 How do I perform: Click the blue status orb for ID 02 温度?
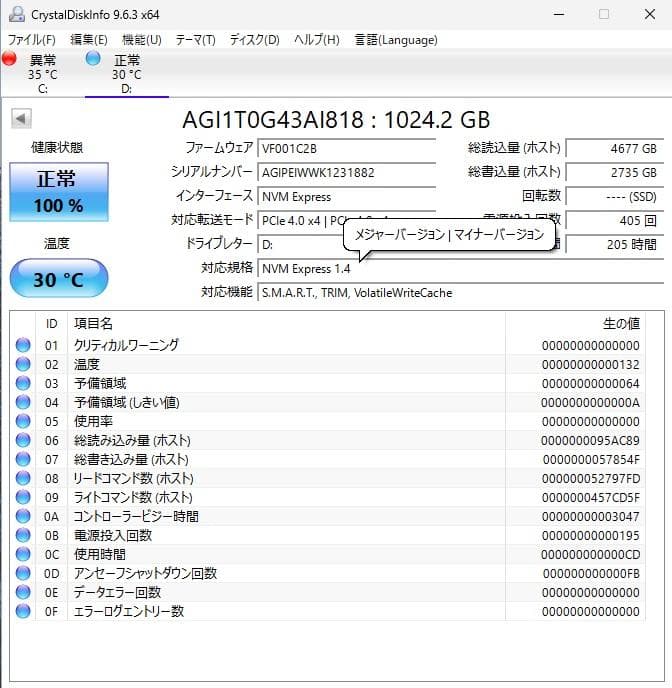tap(23, 364)
